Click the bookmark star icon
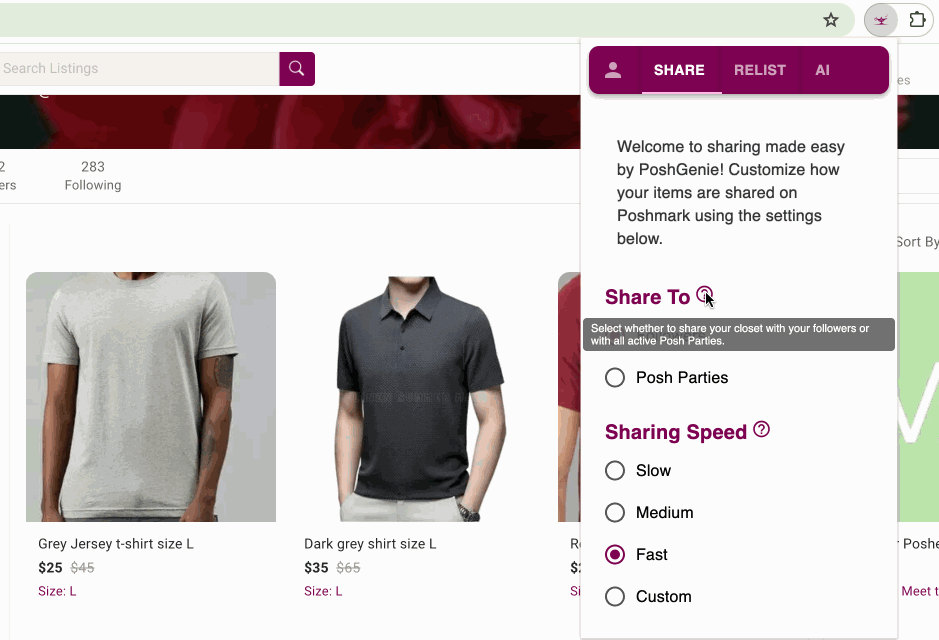The height and width of the screenshot is (640, 939). [831, 20]
